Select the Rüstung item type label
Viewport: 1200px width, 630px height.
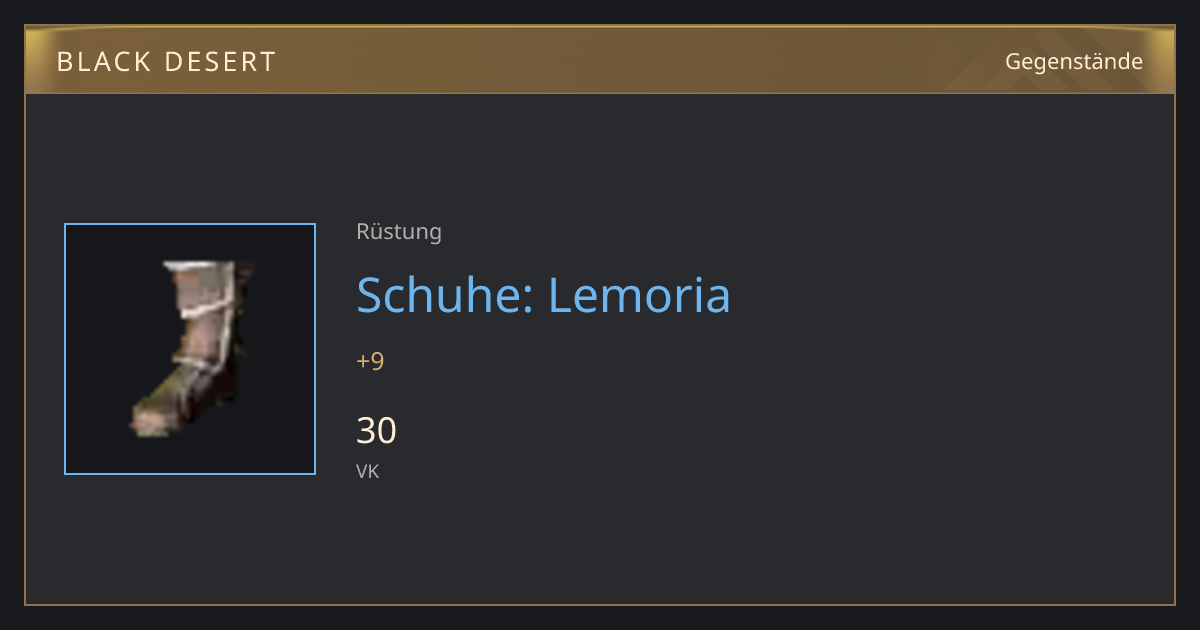tap(399, 232)
